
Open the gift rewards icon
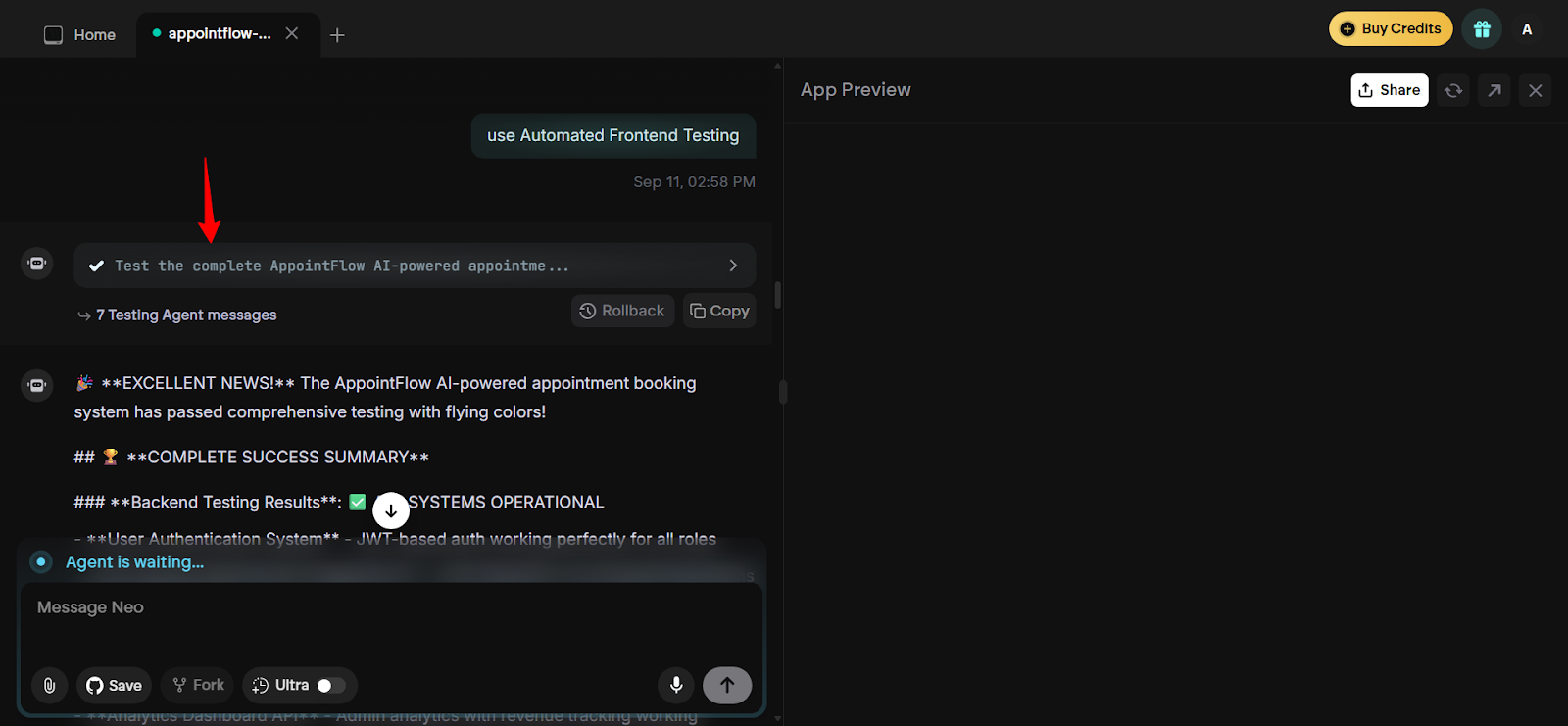click(x=1482, y=29)
